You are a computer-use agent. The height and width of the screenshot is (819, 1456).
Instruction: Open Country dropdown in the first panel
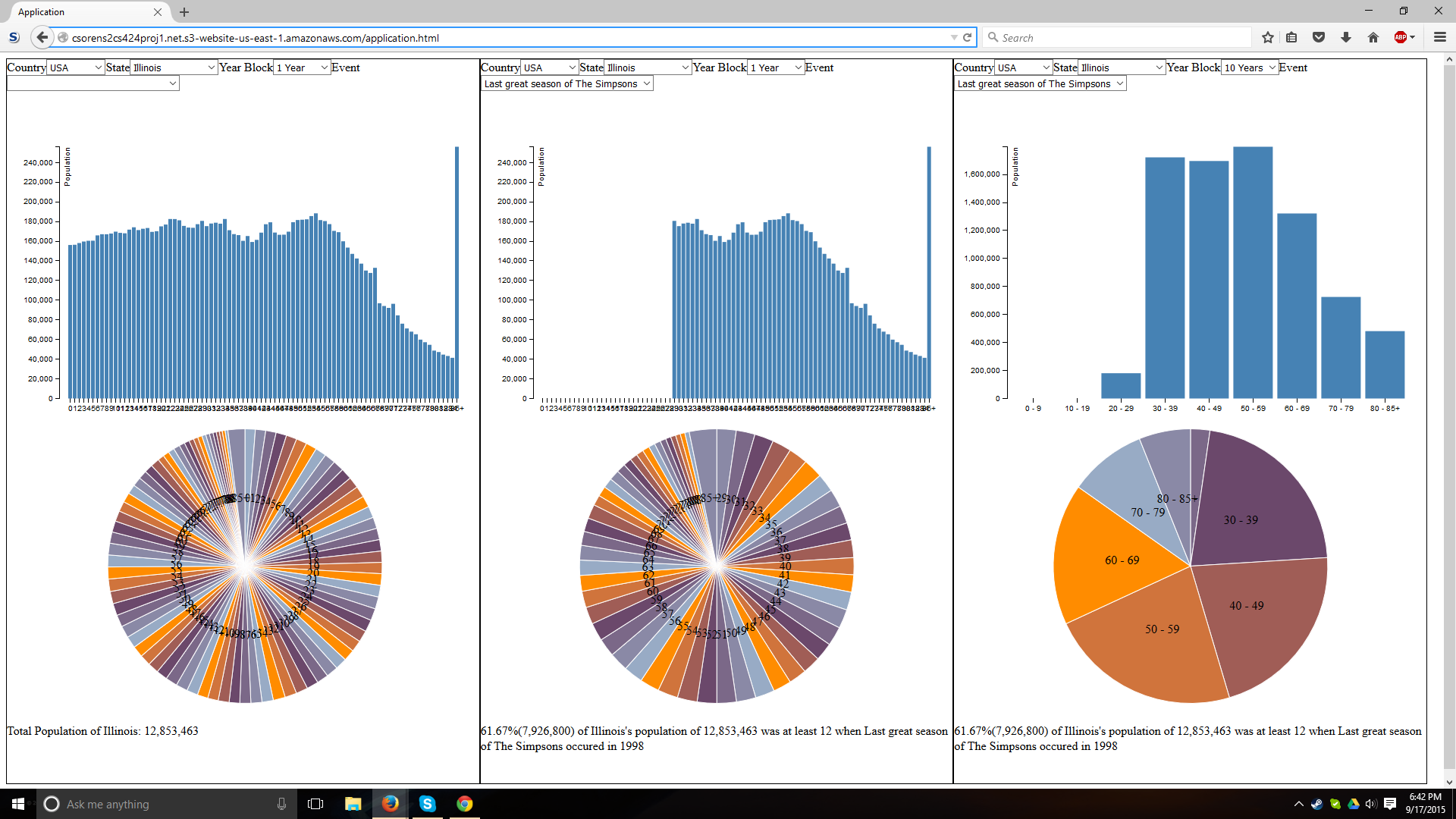point(75,67)
